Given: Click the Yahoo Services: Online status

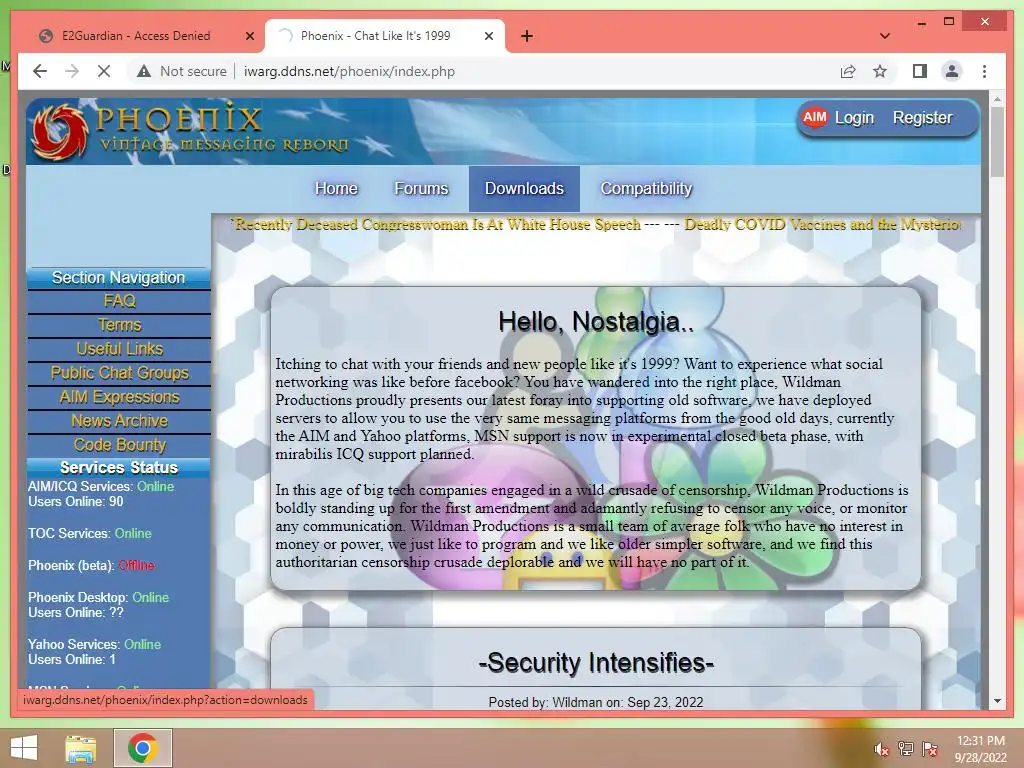Looking at the screenshot, I should click(x=94, y=645).
